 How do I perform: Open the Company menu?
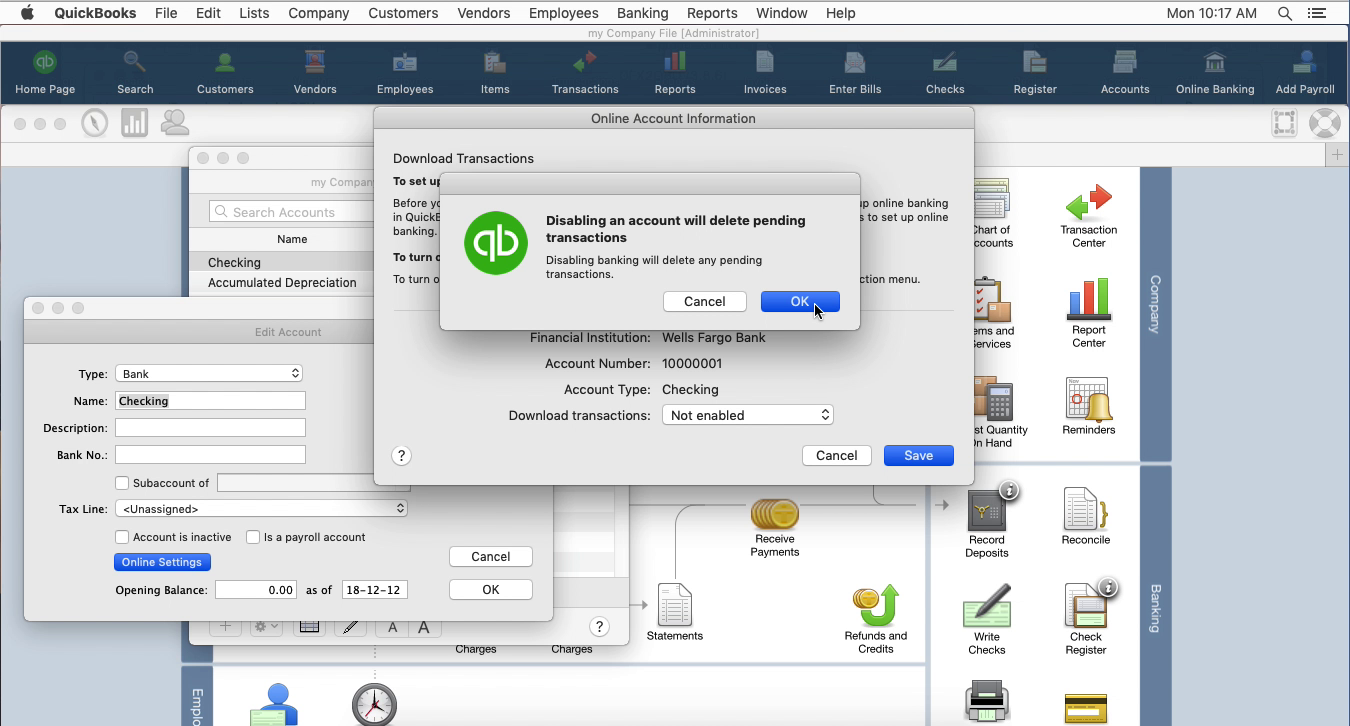[318, 13]
